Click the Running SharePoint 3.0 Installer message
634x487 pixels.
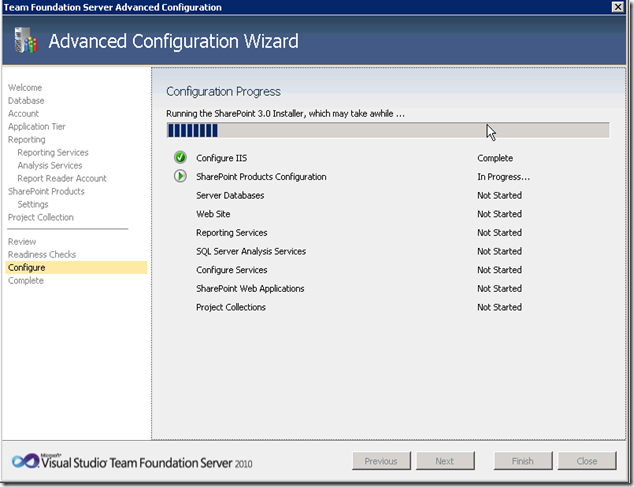(285, 114)
